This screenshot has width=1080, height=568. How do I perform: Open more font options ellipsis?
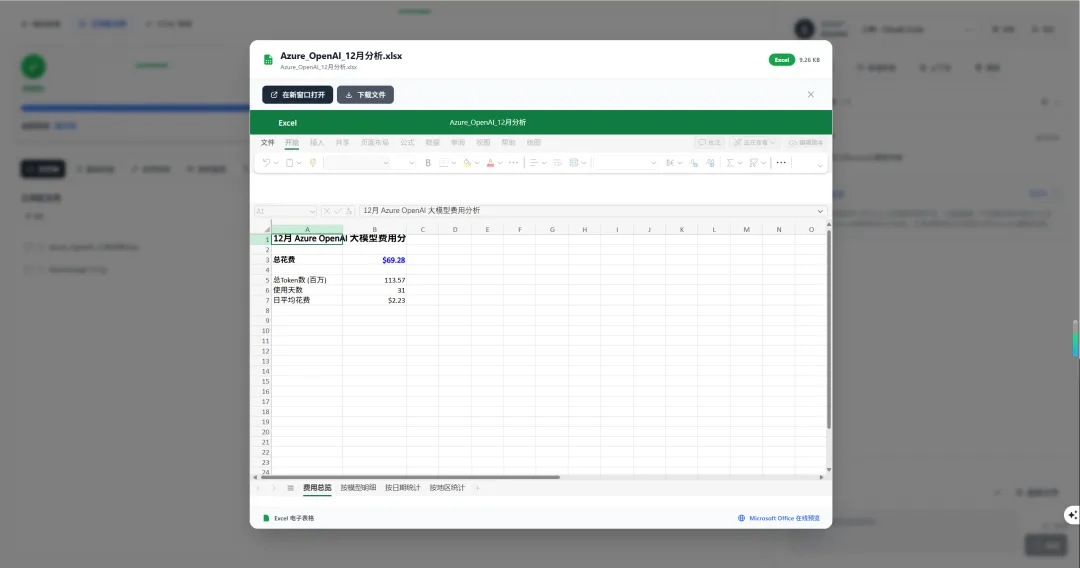click(513, 163)
